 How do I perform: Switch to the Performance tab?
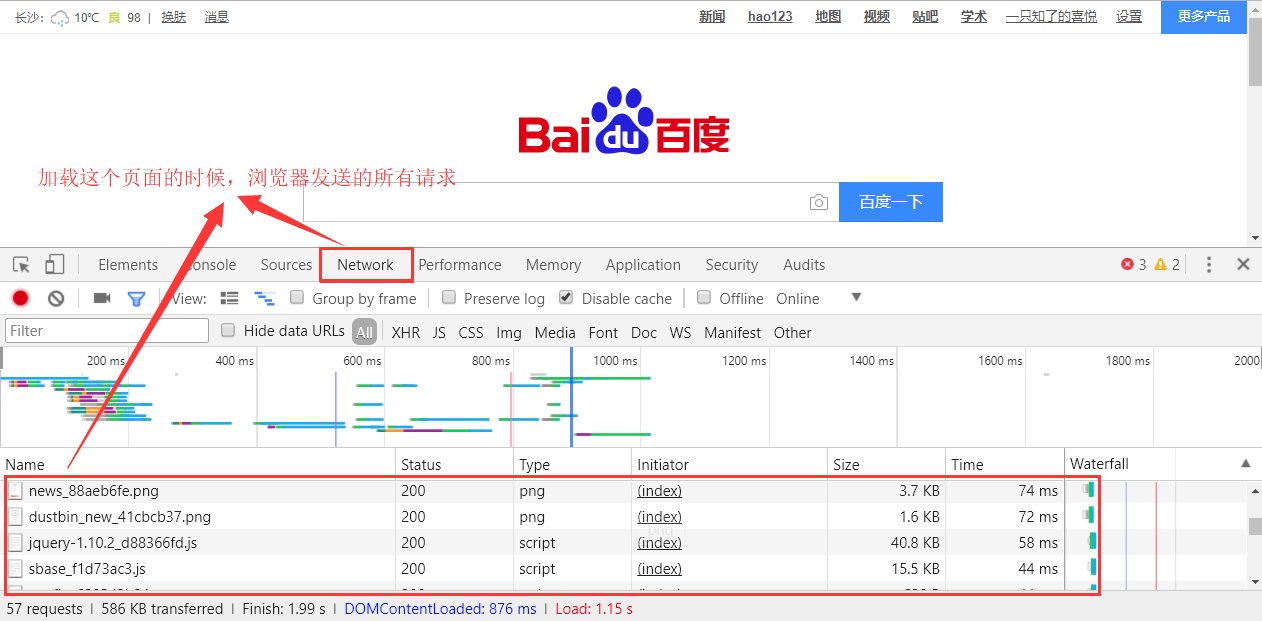tap(459, 265)
